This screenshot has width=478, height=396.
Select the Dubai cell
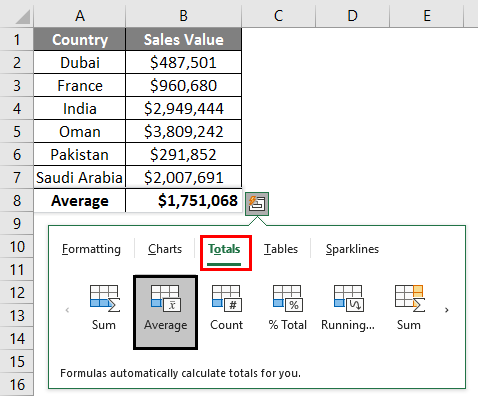pyautogui.click(x=80, y=62)
